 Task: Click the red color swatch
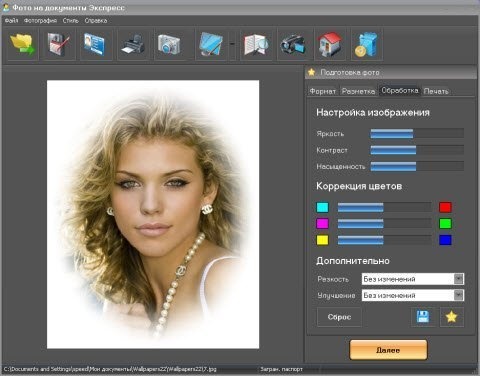445,207
